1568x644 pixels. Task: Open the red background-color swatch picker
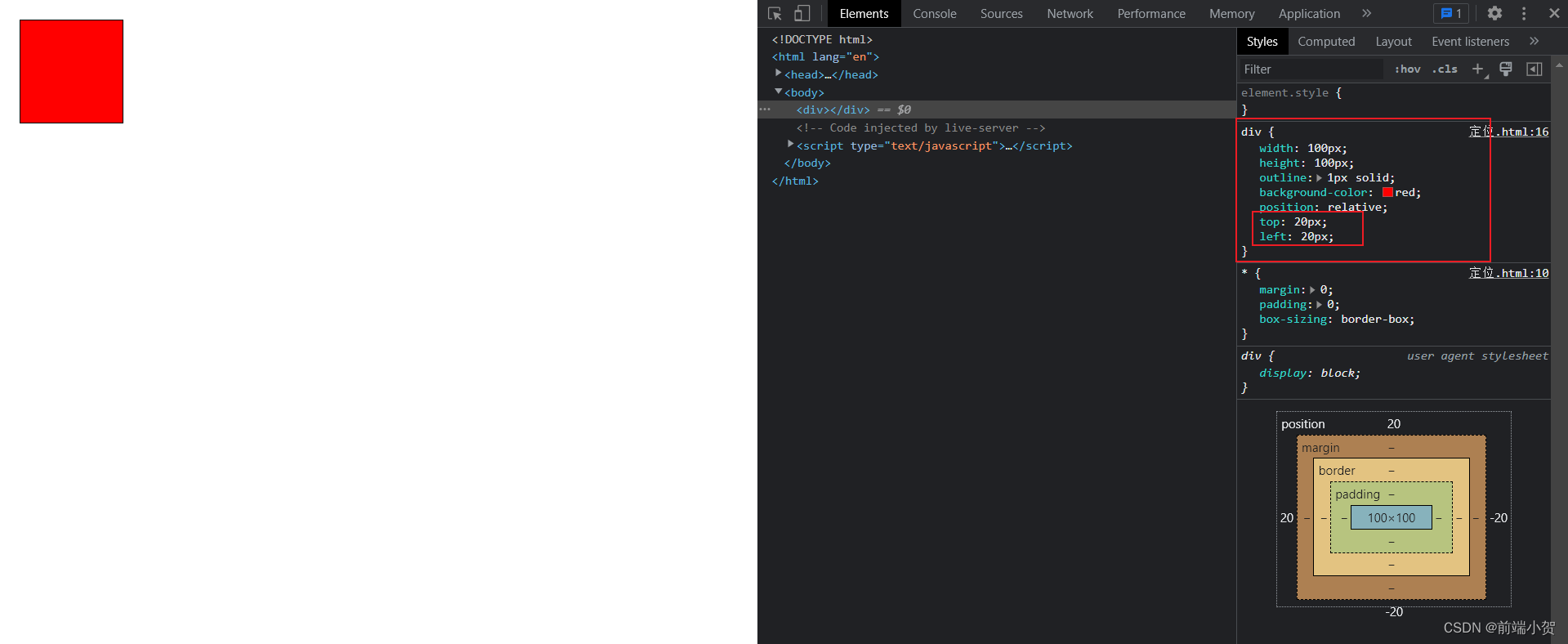click(1387, 193)
